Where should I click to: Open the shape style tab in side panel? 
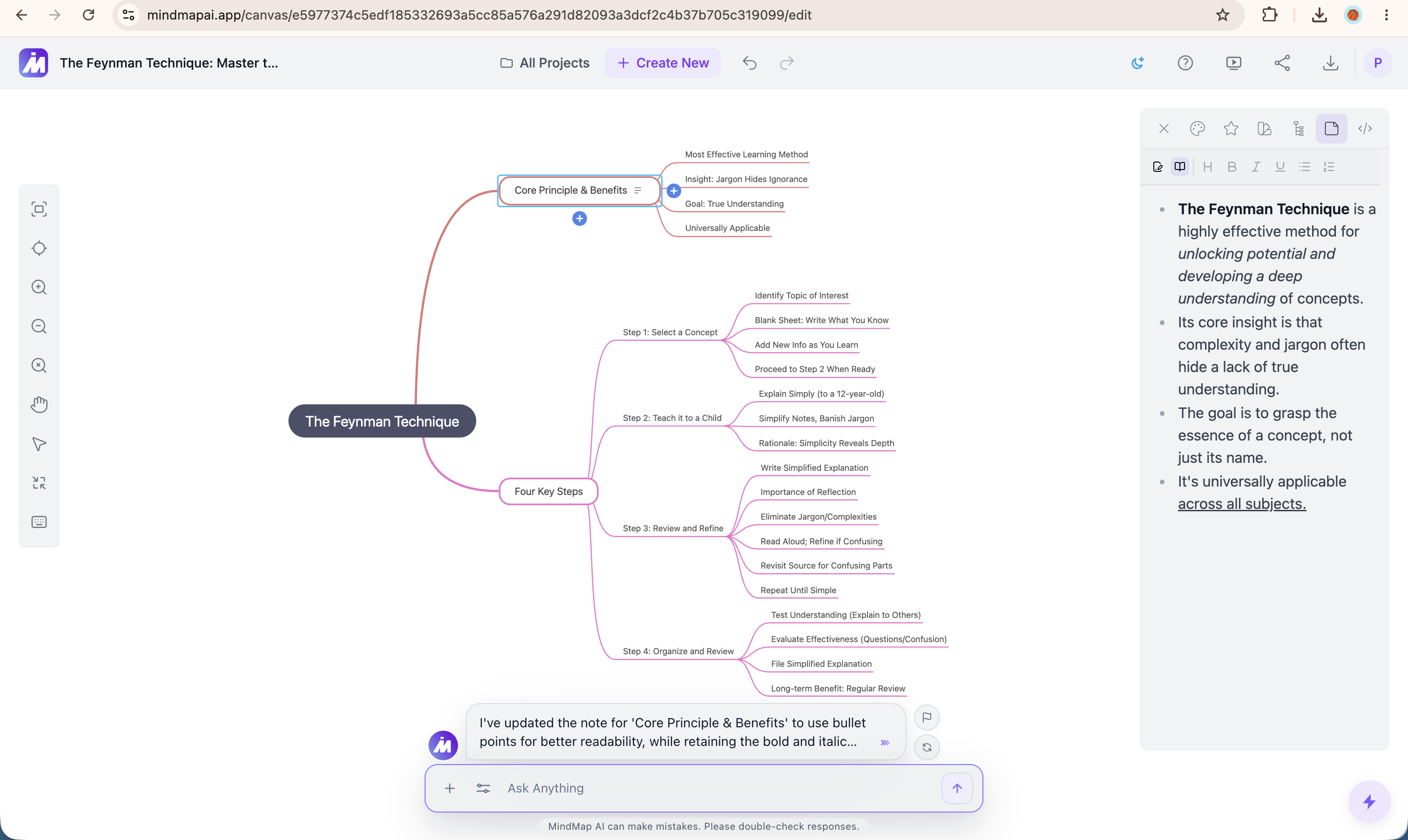tap(1265, 129)
